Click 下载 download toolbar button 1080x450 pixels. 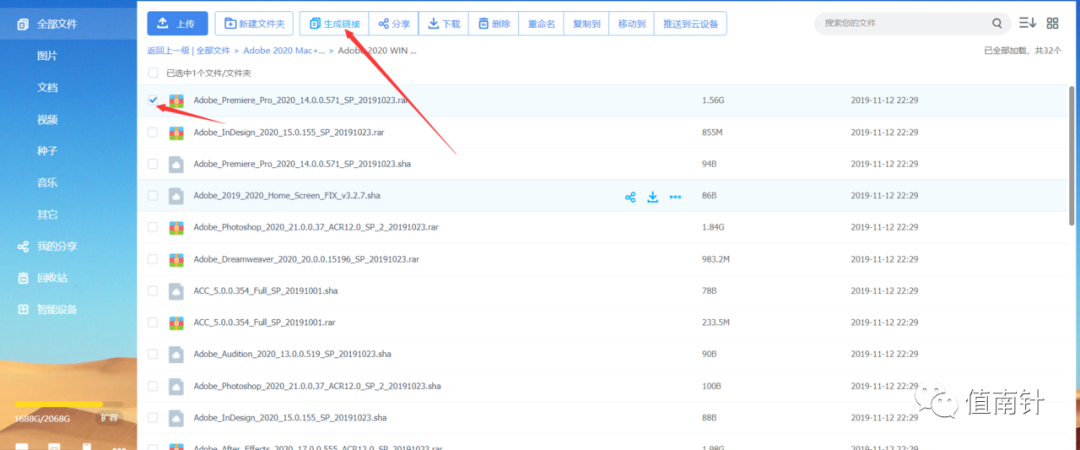tap(444, 23)
